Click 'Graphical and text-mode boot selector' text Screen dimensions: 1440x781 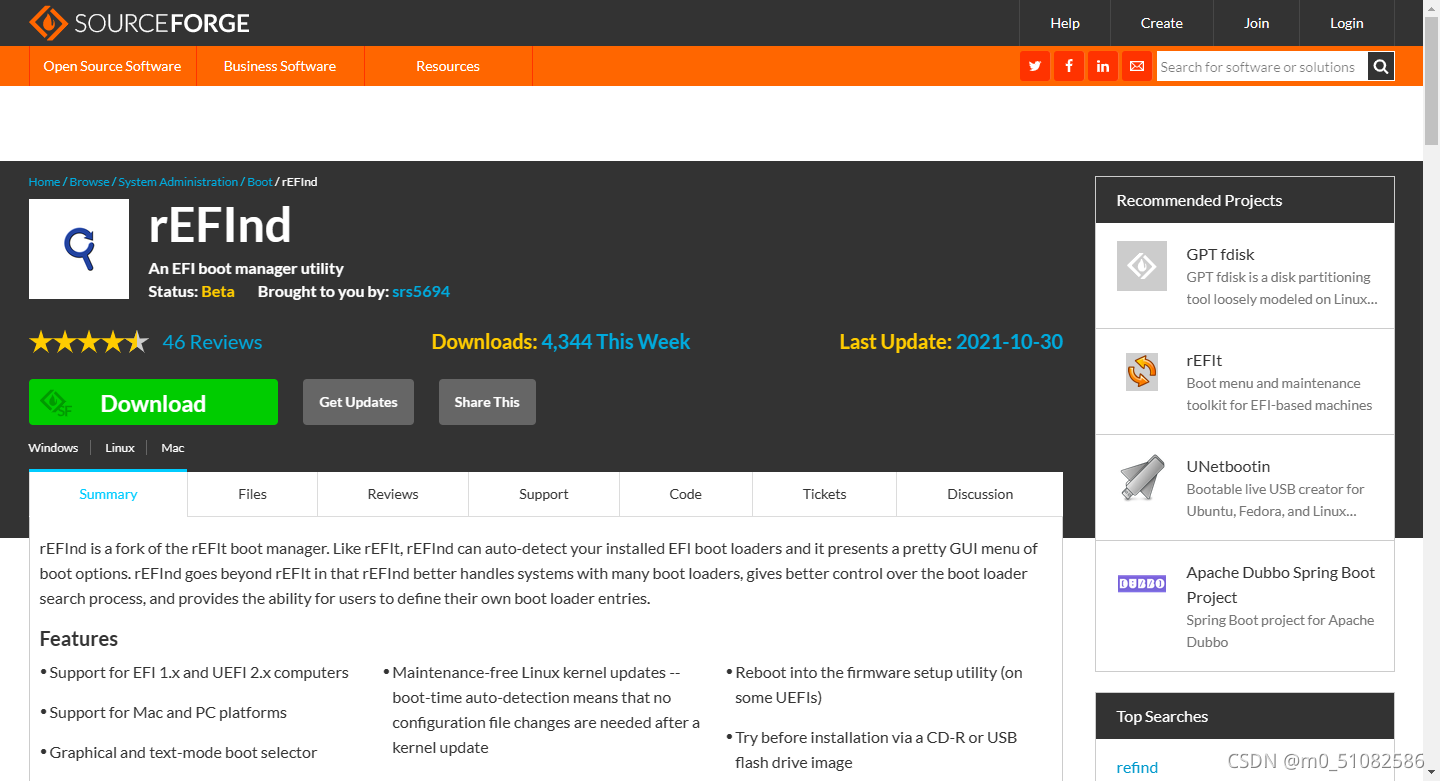[183, 752]
